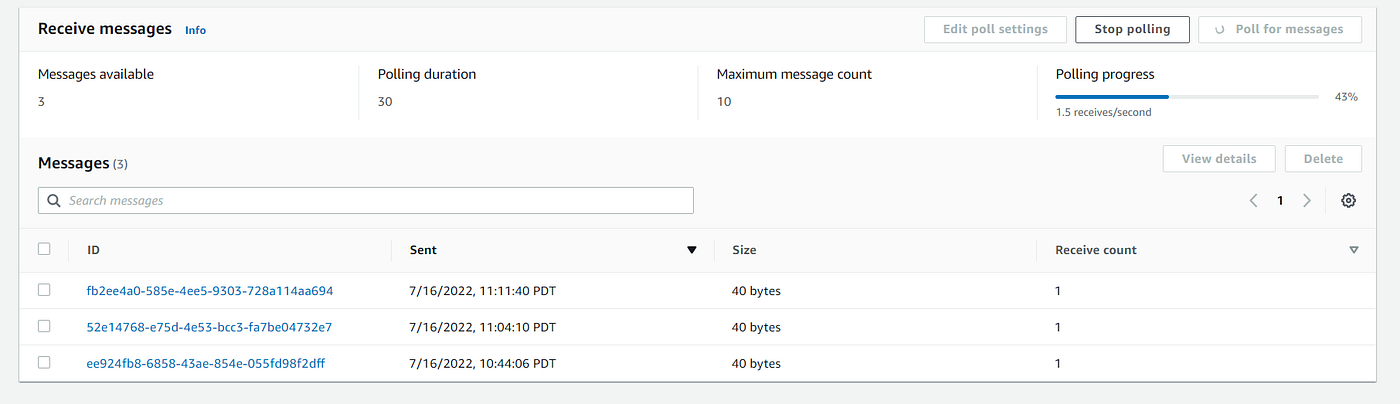Open message ID fb2ee4a0-585e-4ee5-9303-728a114aa694
The width and height of the screenshot is (1400, 404).
point(210,291)
